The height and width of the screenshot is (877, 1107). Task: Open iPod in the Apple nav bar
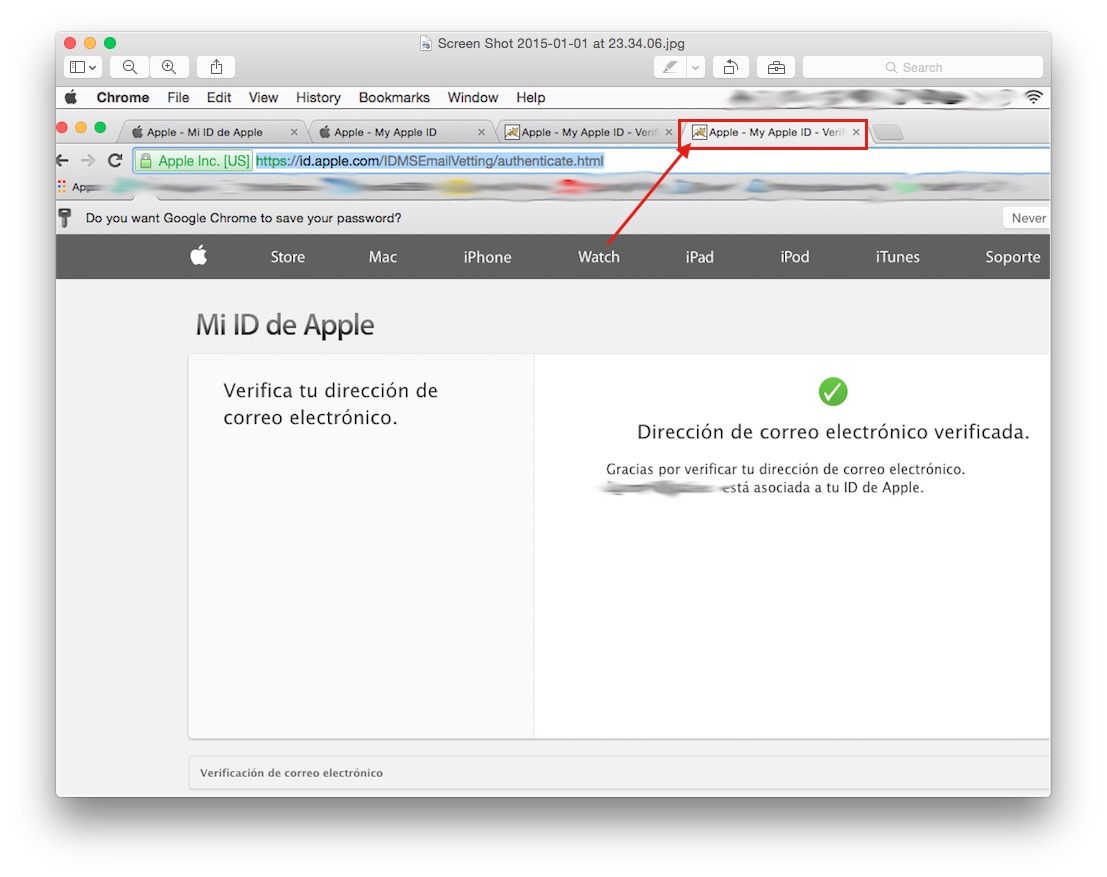794,257
